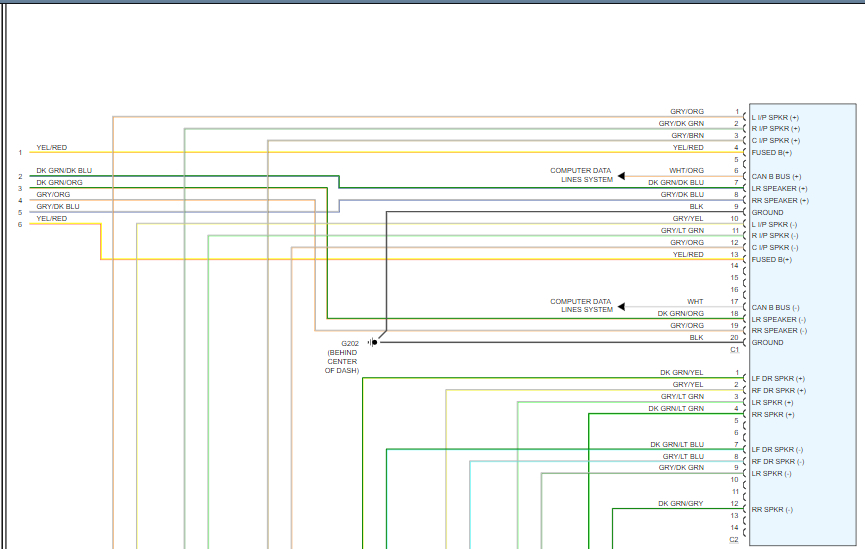This screenshot has width=865, height=549.
Task: Click the WHT/ORG wire label
Action: (686, 171)
